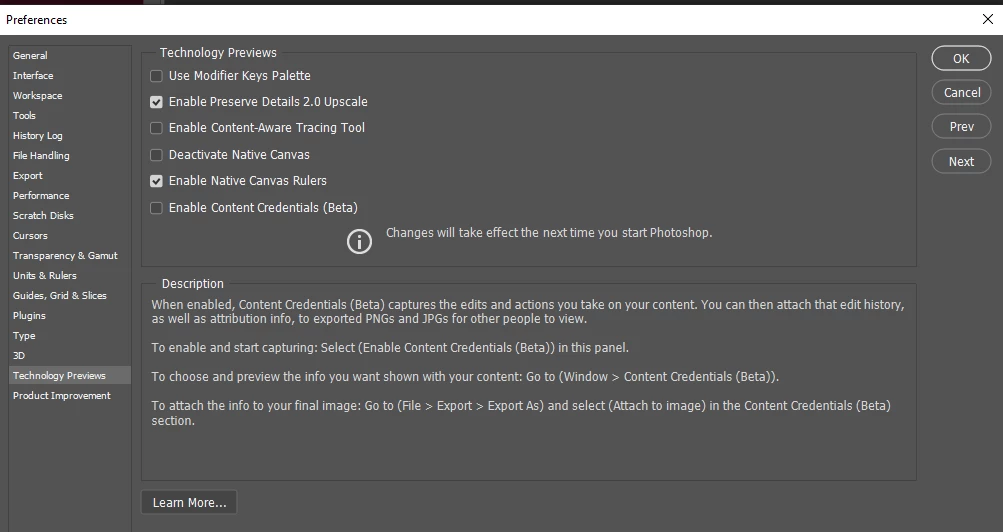Confirm preferences with the OK button

pyautogui.click(x=961, y=58)
